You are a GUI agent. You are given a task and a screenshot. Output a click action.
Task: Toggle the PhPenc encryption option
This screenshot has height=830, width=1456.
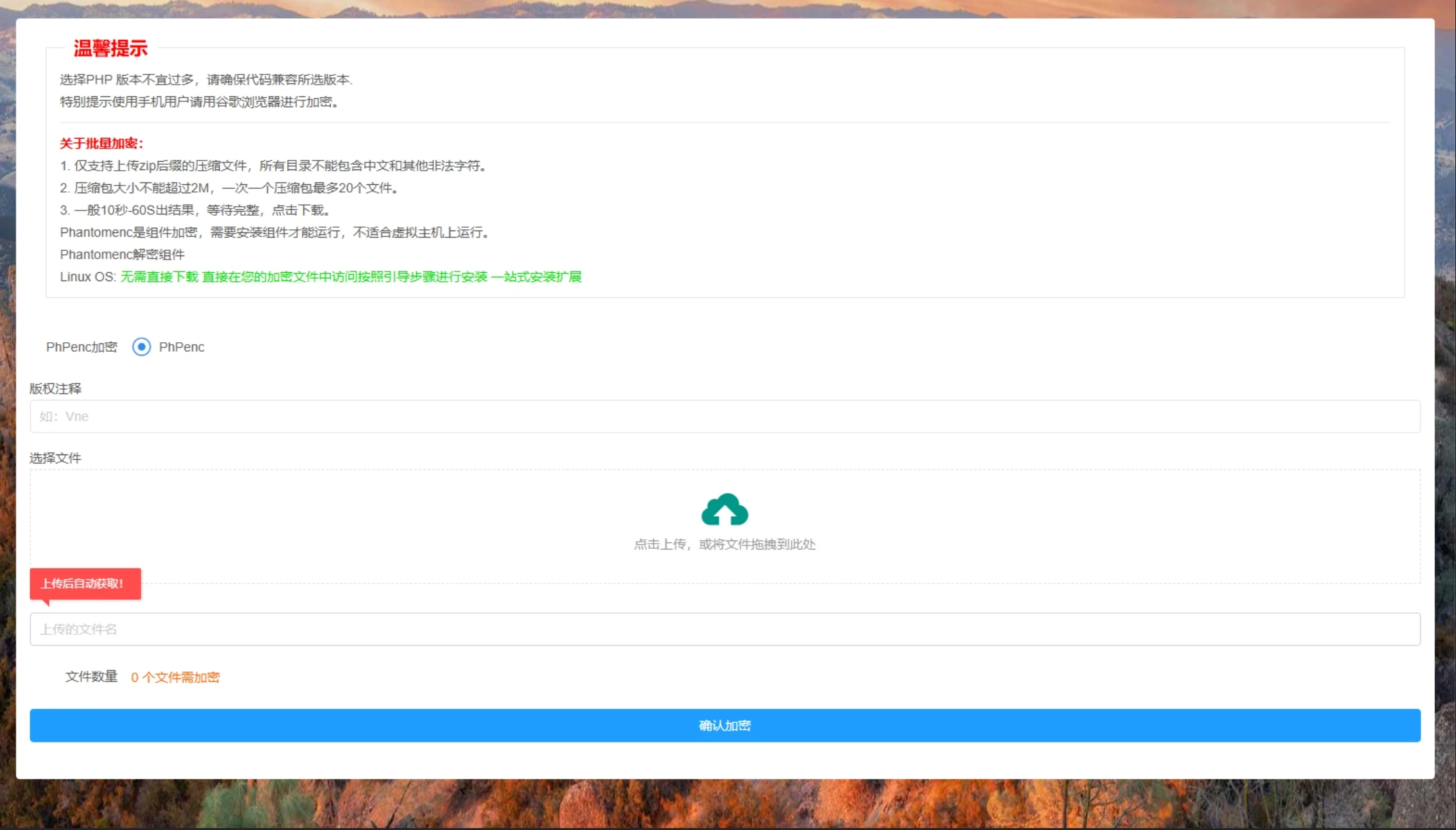tap(143, 347)
